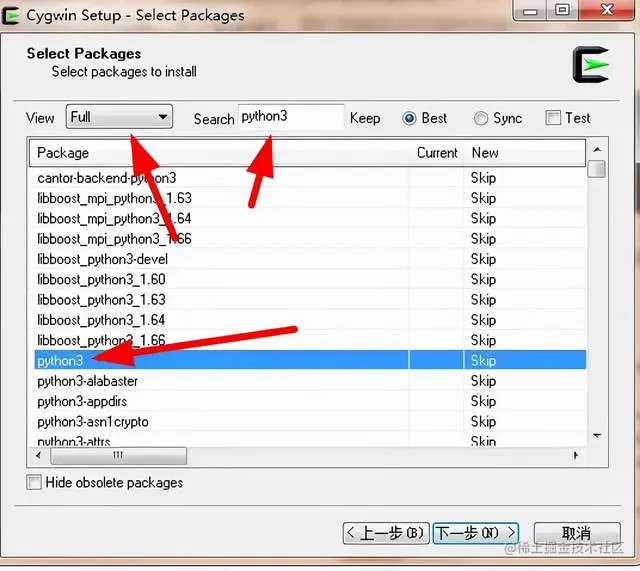This screenshot has width=640, height=571.
Task: Click the vertical scrollbar up arrow
Action: [597, 150]
